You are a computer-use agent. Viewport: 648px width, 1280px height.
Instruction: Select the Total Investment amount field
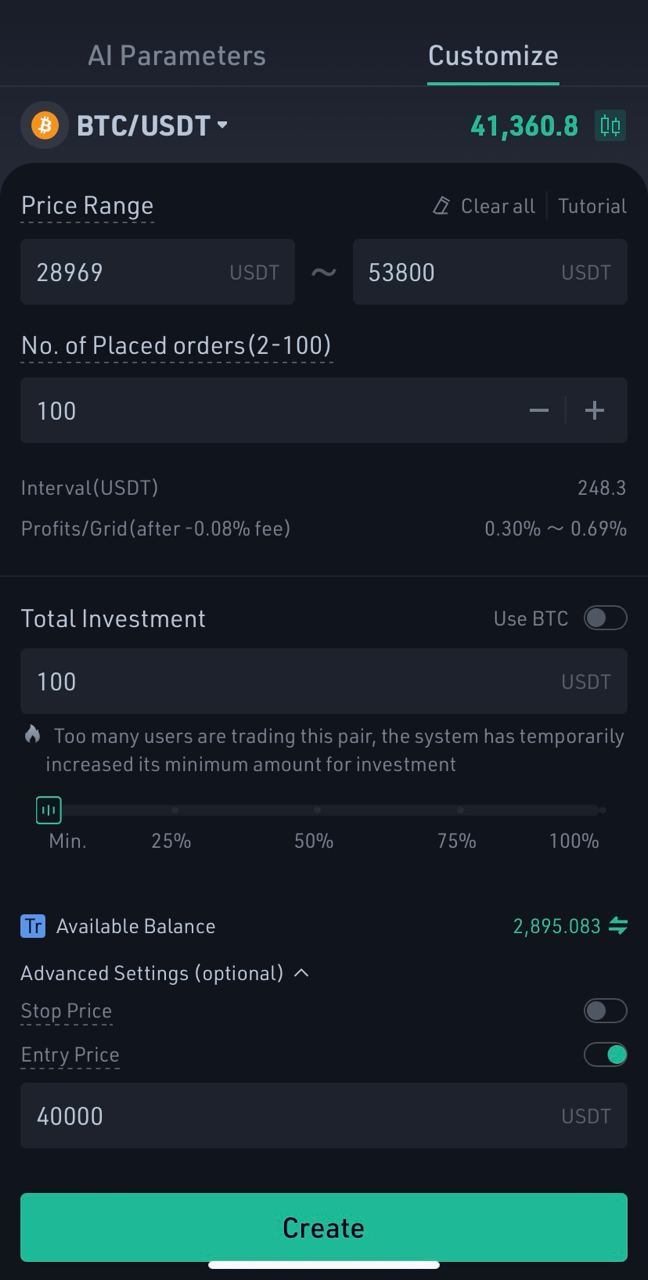tap(324, 681)
